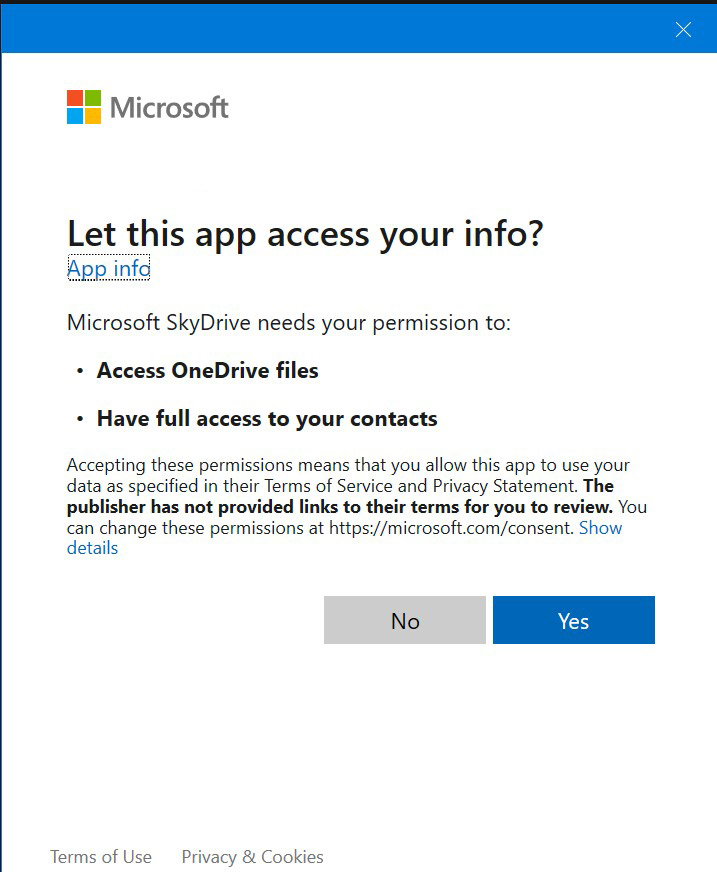
Task: Open the Terms of Use footer link
Action: [x=101, y=857]
